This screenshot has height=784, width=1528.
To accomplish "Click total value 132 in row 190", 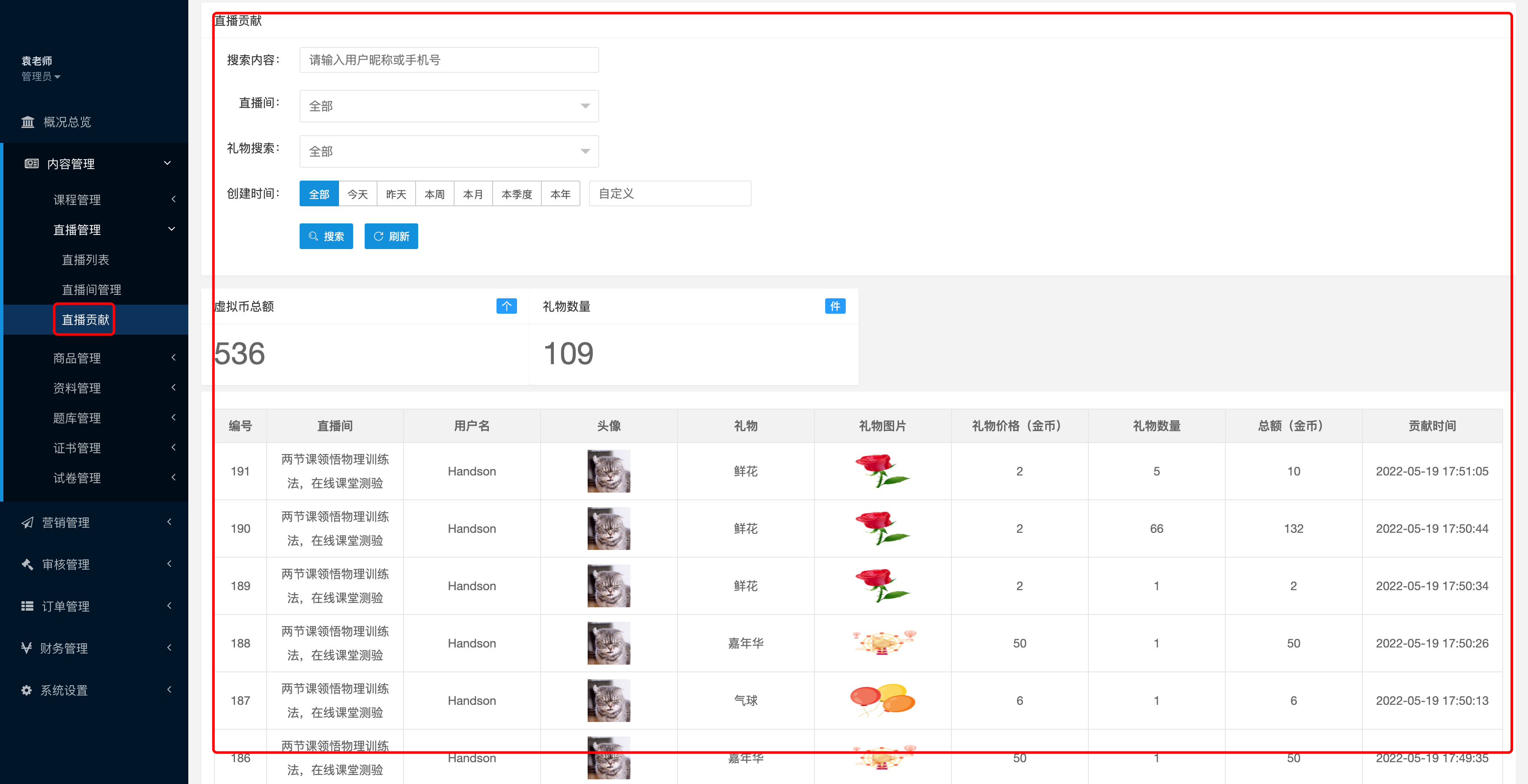I will 1293,529.
